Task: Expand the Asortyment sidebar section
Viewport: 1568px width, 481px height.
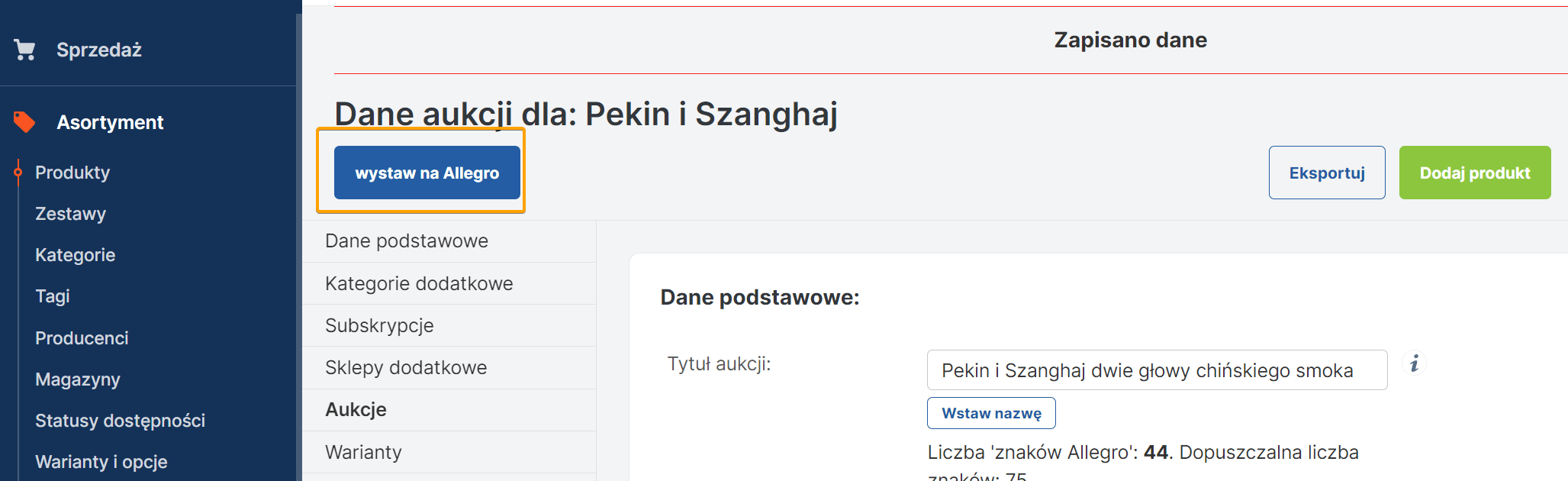Action: point(110,122)
